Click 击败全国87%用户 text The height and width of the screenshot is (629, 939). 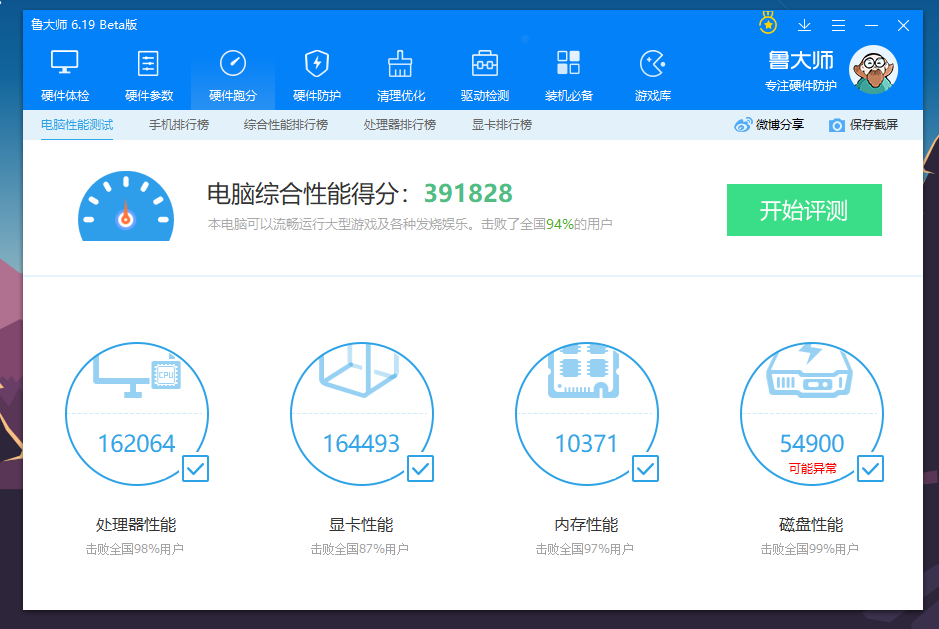(359, 549)
